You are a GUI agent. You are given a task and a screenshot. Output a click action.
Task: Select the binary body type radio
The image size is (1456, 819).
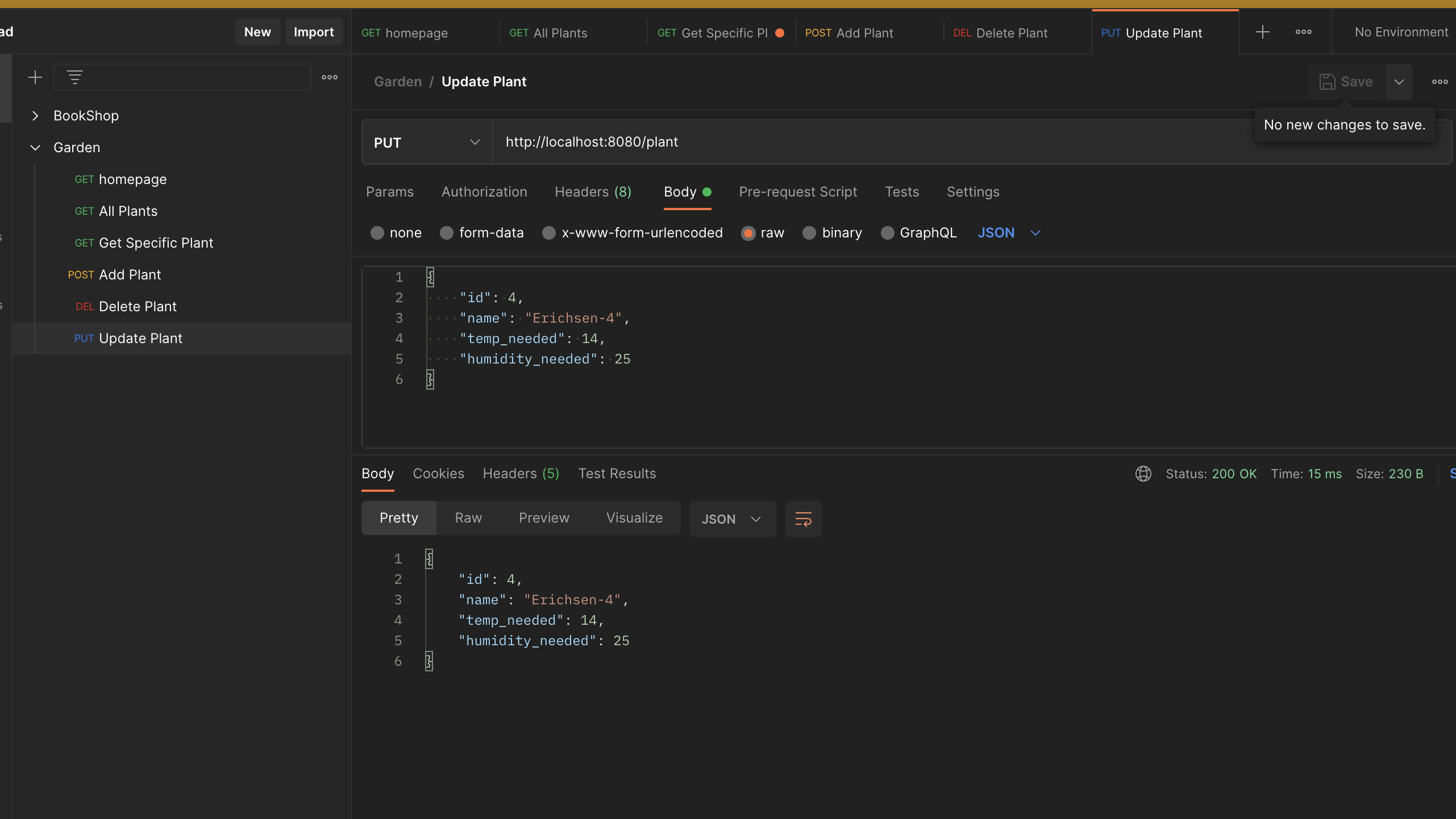[809, 233]
